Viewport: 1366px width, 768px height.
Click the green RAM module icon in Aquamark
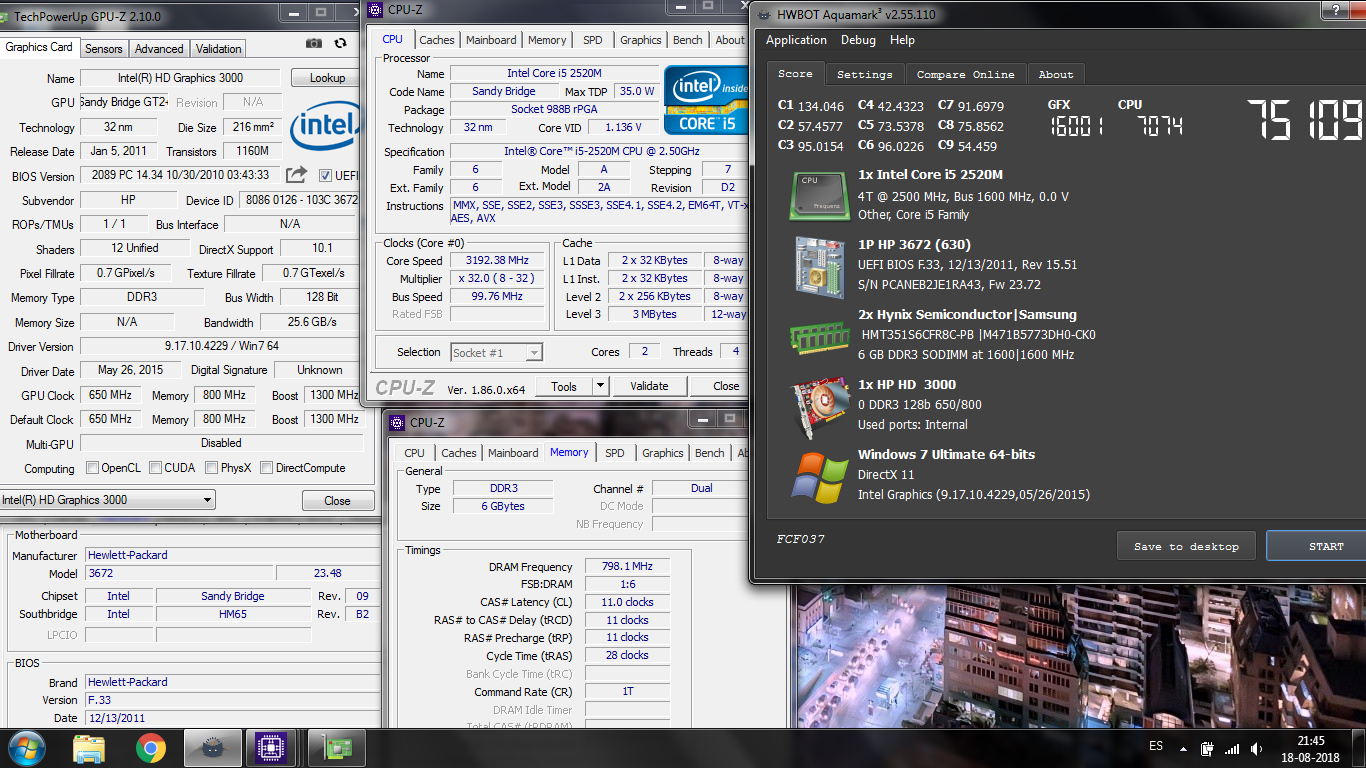(820, 336)
